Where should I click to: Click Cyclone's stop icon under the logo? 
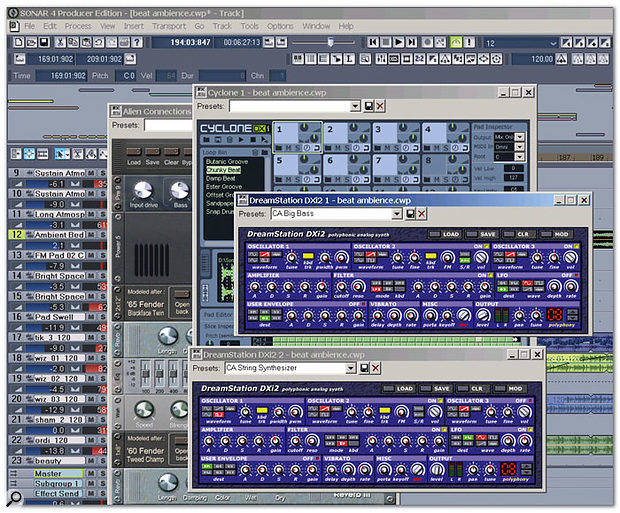coord(253,140)
